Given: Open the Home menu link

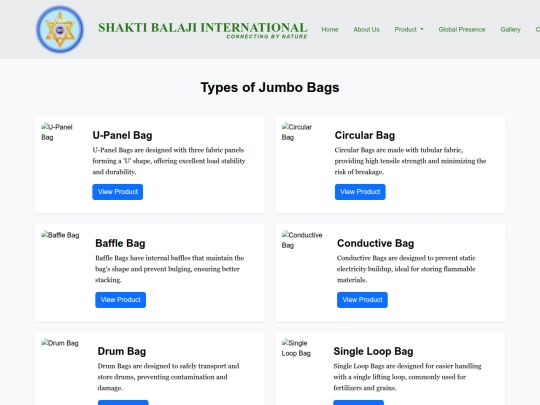Looking at the screenshot, I should coord(330,30).
